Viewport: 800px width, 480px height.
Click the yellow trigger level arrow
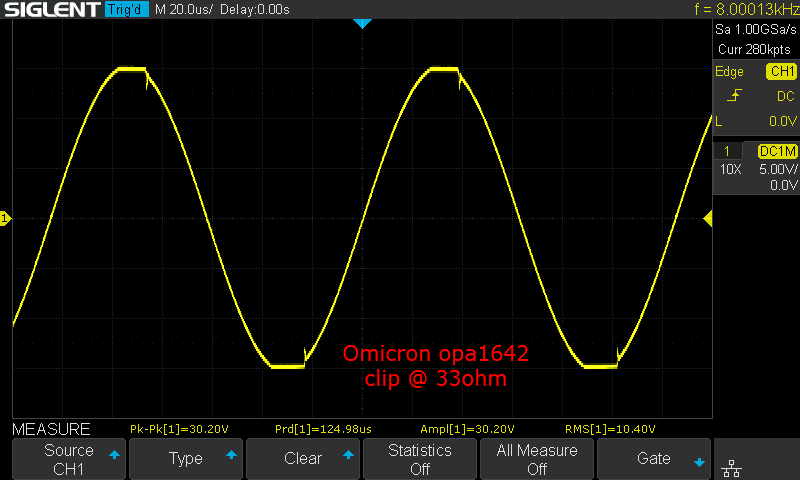708,219
